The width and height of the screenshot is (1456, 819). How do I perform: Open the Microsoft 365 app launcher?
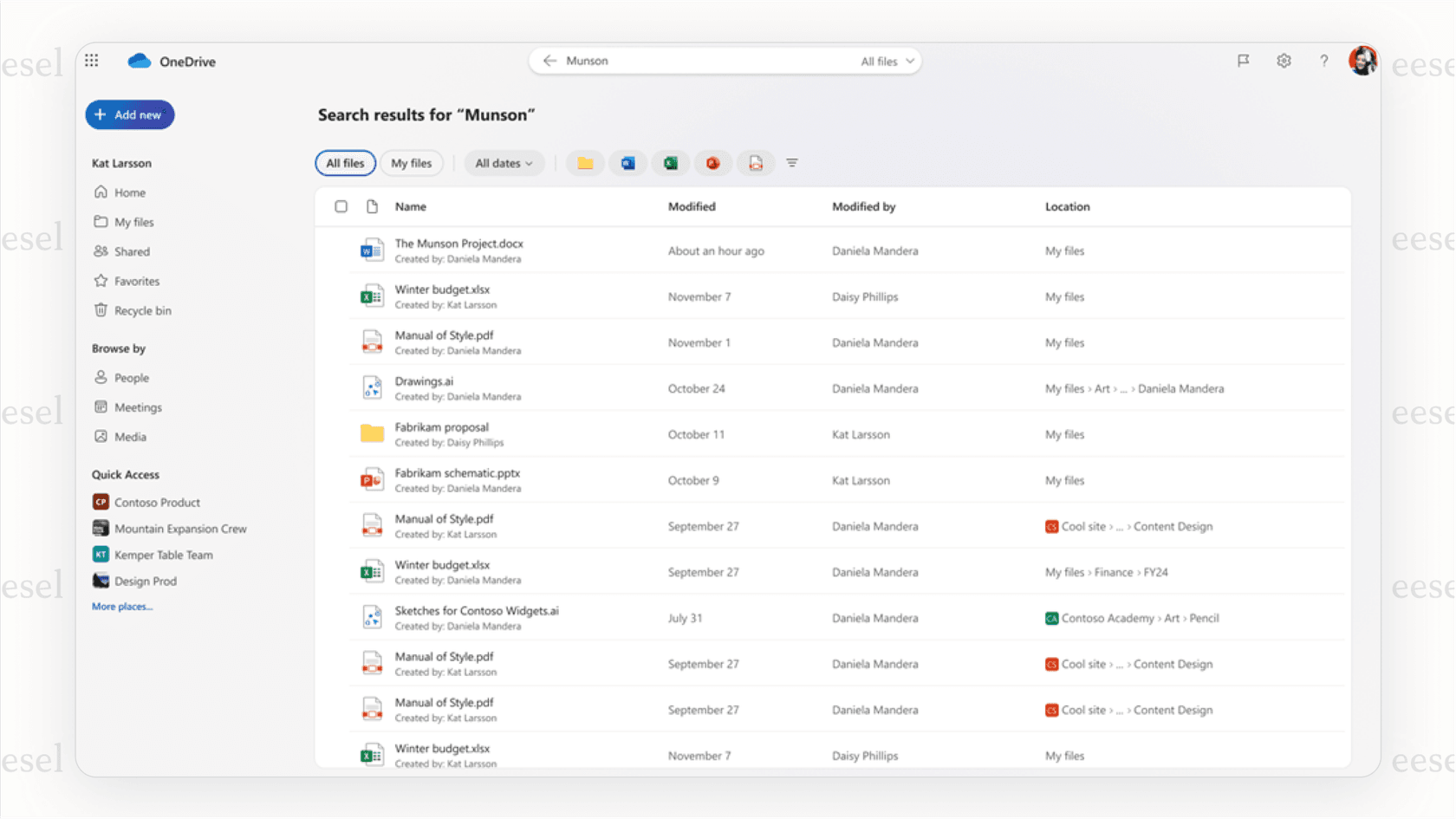point(91,59)
